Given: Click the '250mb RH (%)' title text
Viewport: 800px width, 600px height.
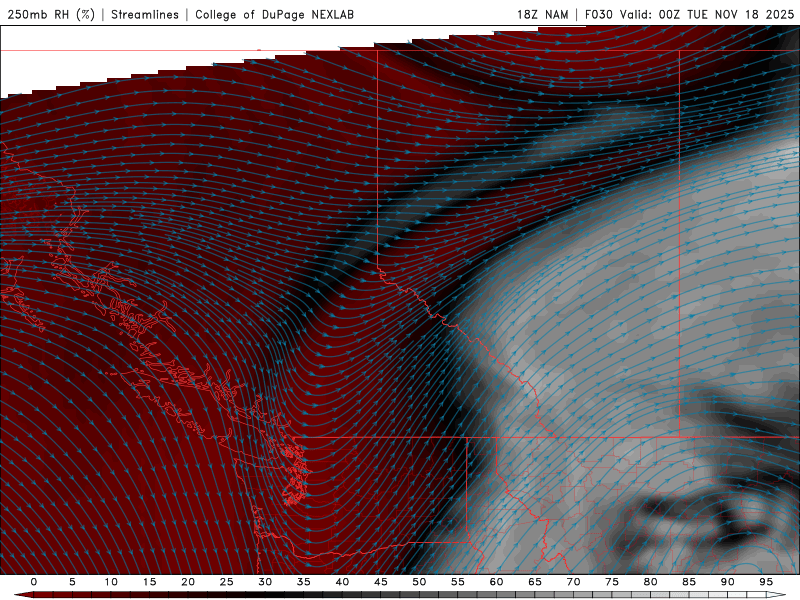Looking at the screenshot, I should tap(51, 14).
